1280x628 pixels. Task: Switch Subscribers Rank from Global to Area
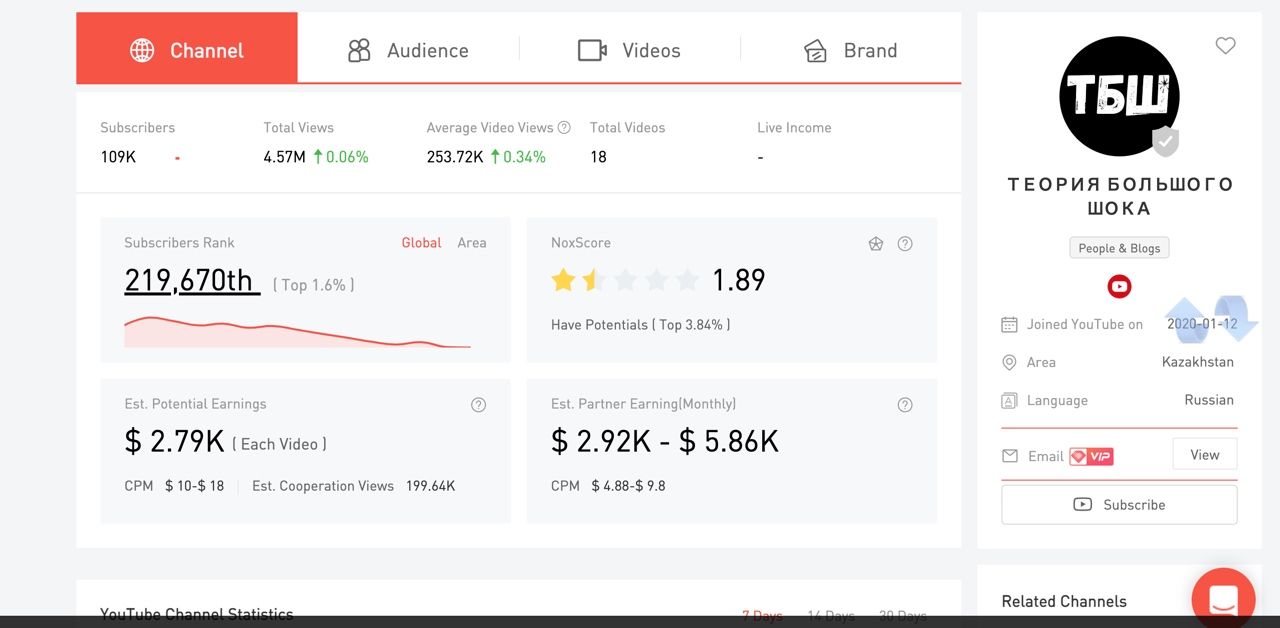point(472,242)
